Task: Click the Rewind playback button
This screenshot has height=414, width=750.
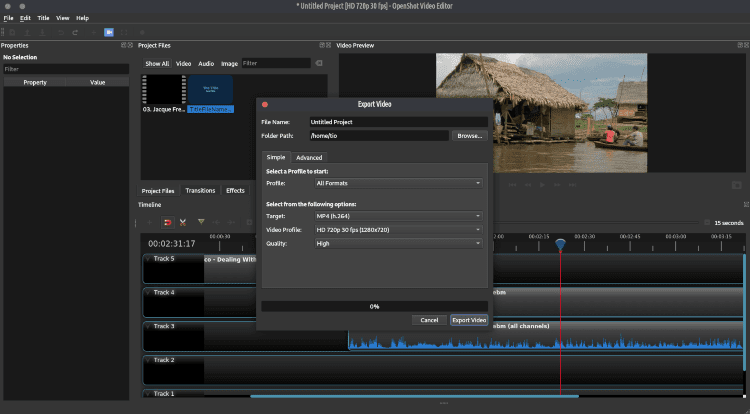Action: pyautogui.click(x=528, y=185)
